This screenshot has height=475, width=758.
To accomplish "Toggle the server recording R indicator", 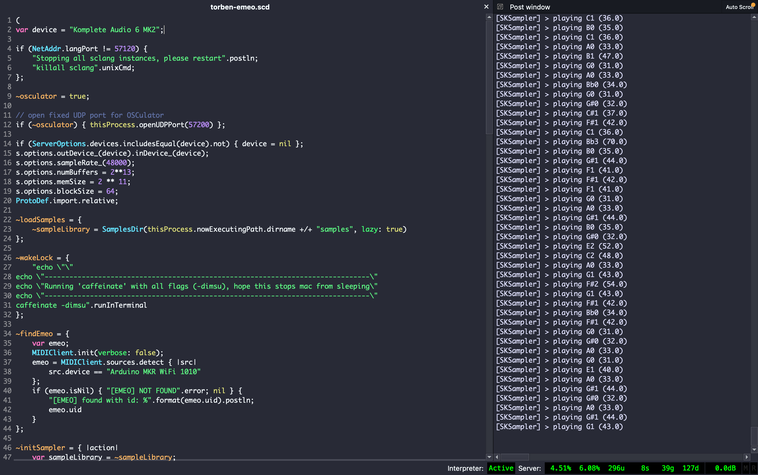I will [x=752, y=467].
